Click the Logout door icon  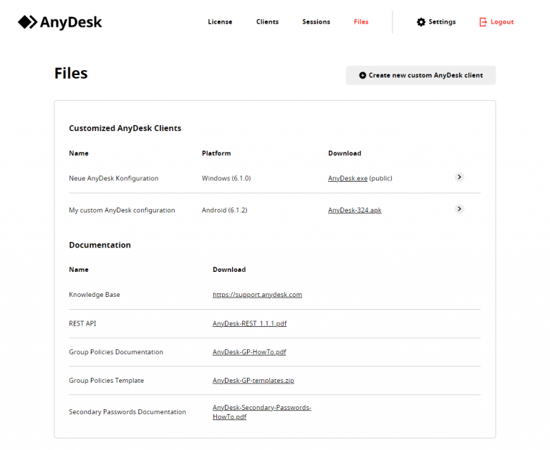483,22
